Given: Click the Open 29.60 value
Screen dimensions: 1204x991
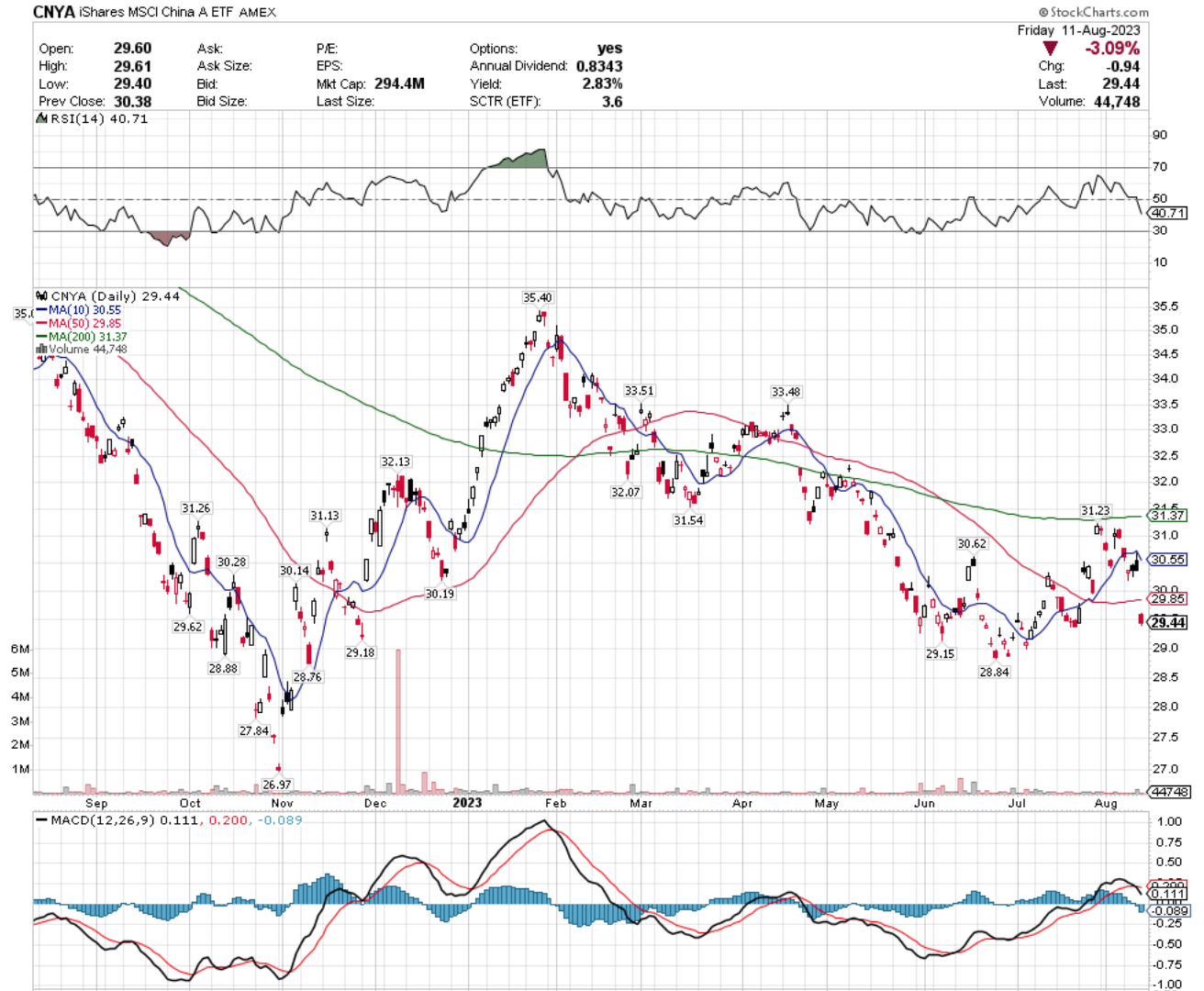Looking at the screenshot, I should [133, 49].
